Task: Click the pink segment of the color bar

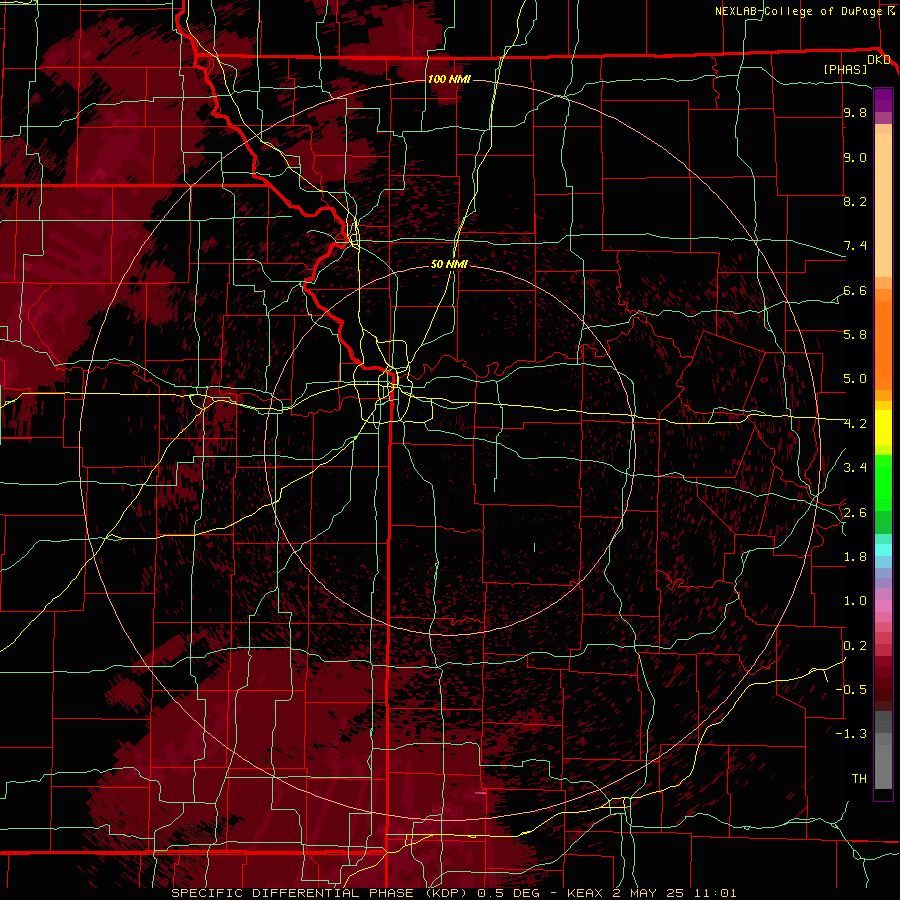Action: [883, 606]
